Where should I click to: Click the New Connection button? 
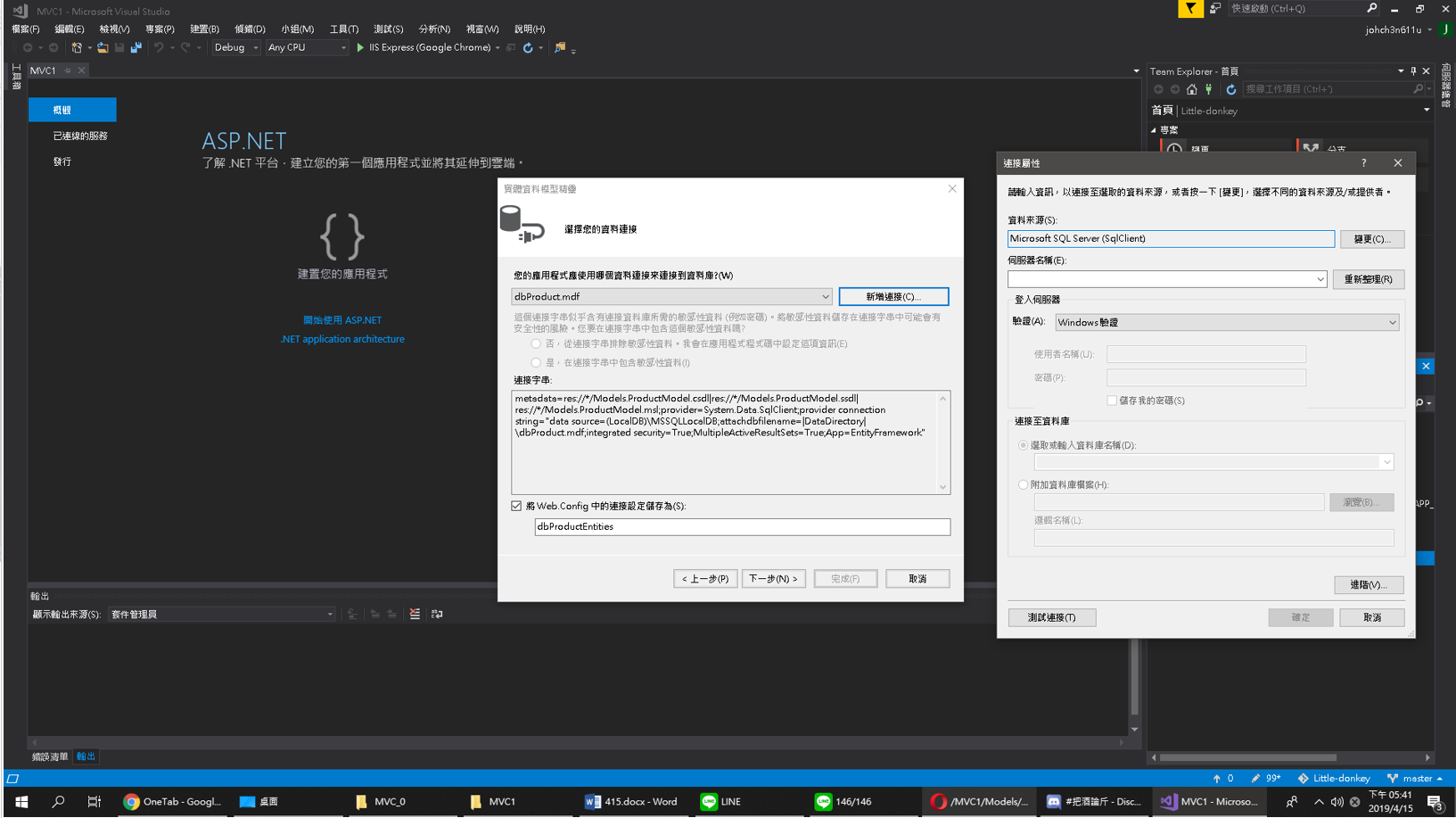(x=893, y=296)
